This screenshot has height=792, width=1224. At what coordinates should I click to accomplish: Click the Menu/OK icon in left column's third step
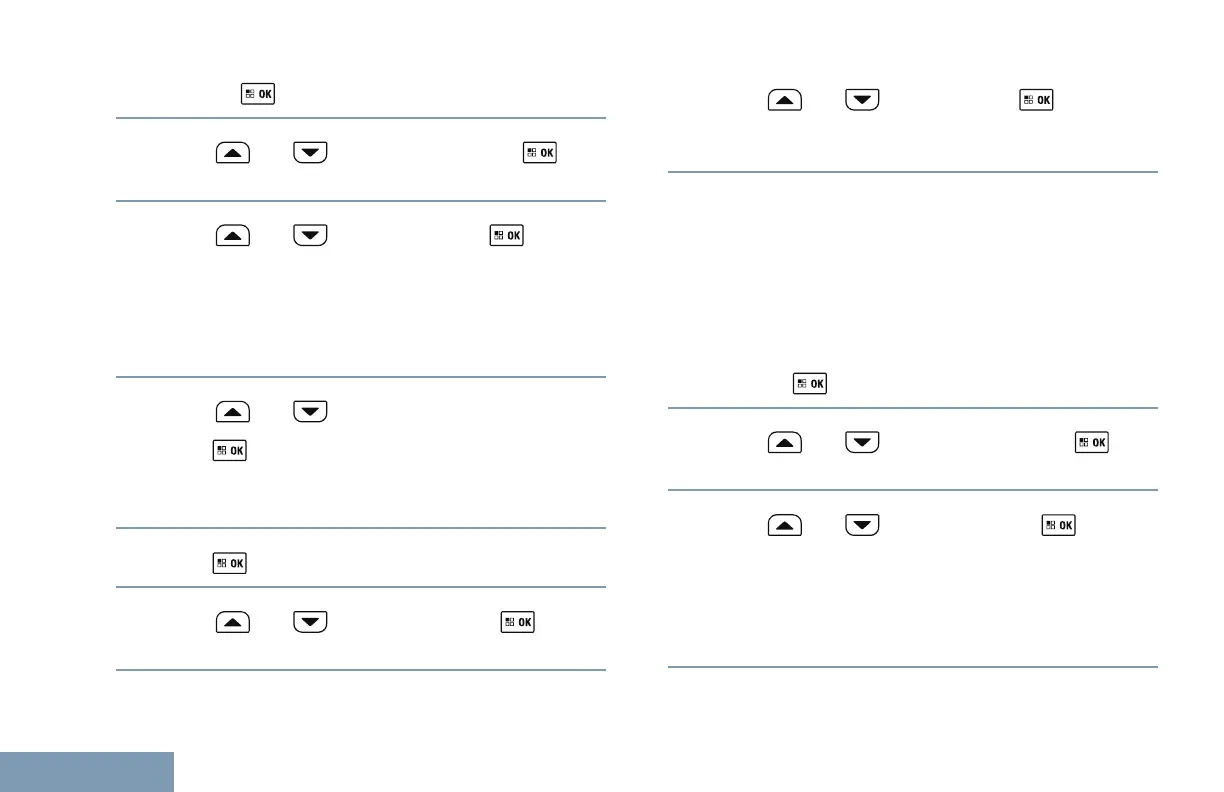tap(507, 236)
